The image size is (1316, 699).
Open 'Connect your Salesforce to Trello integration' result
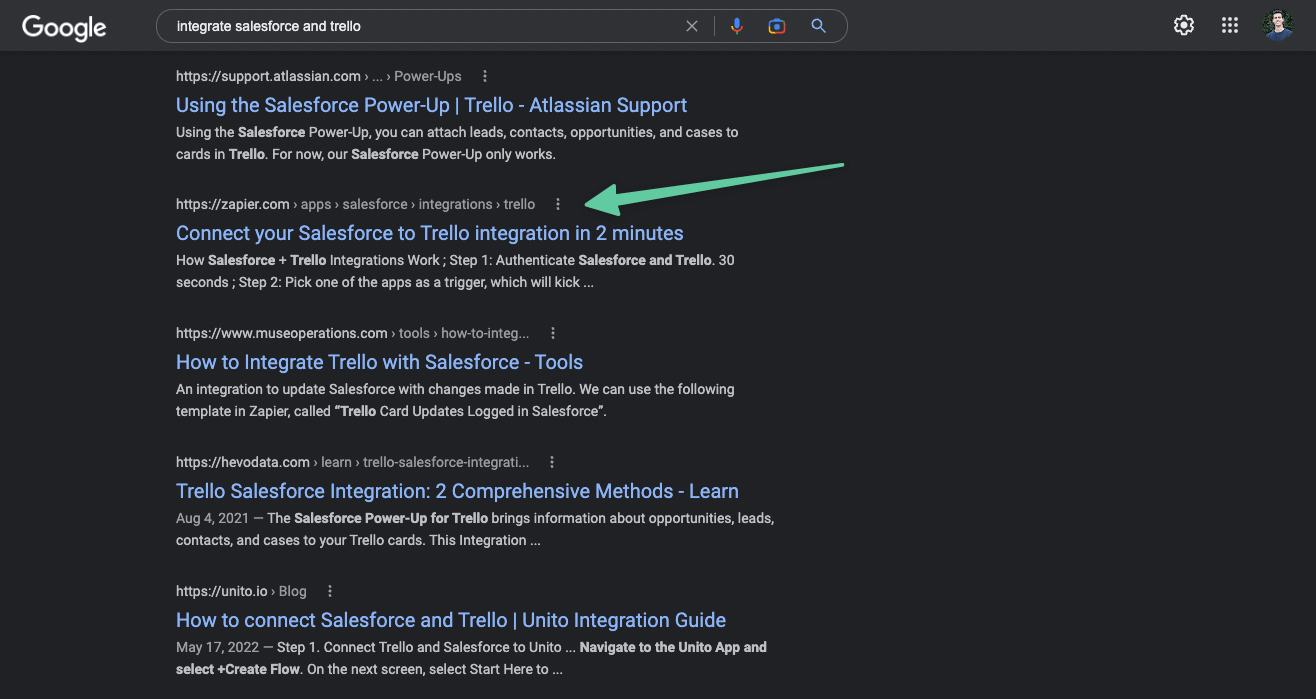point(430,233)
